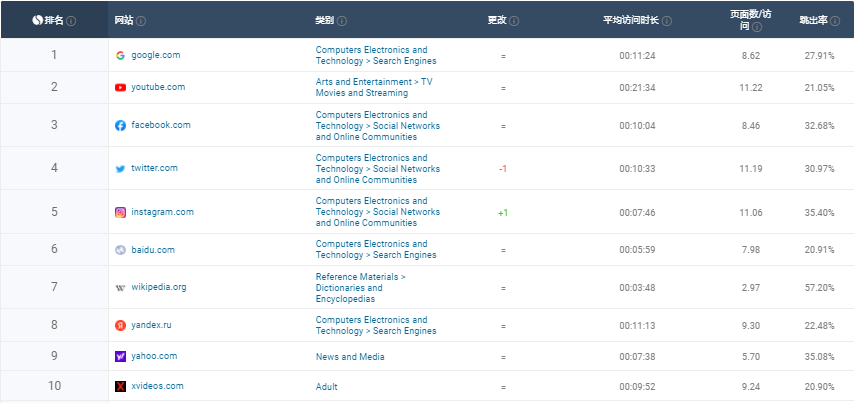Click the Facebook logo icon
Viewport: 854px width, 403px height.
pos(120,125)
